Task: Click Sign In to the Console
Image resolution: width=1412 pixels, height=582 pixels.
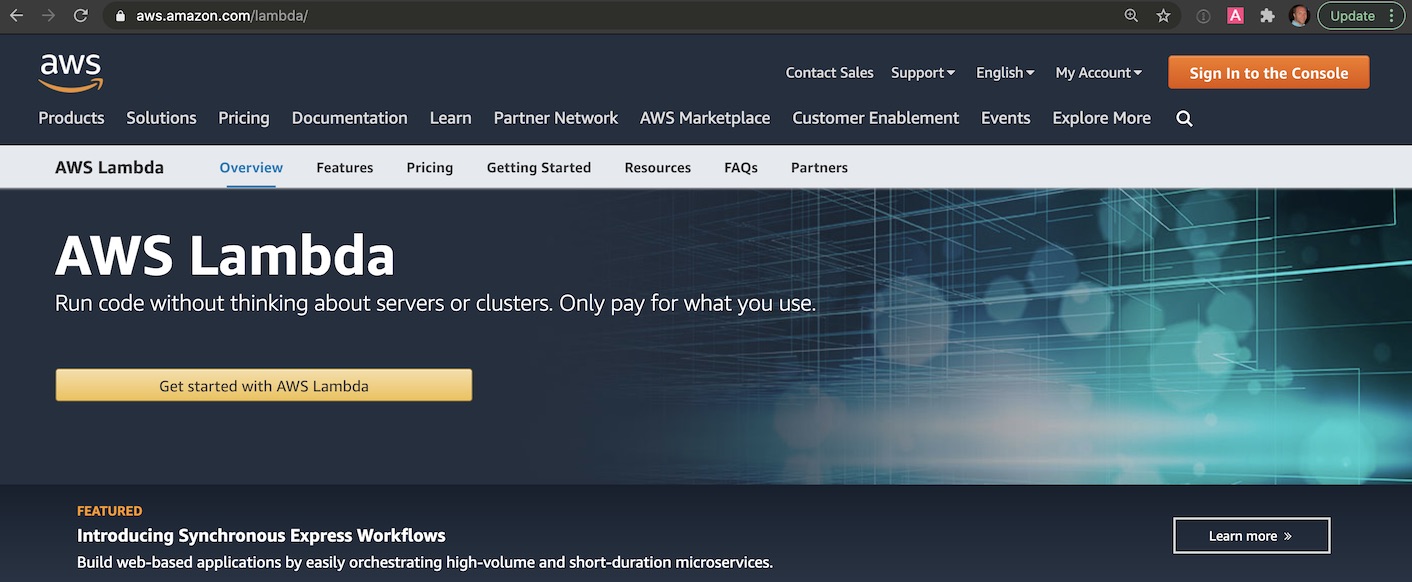Action: click(x=1268, y=72)
